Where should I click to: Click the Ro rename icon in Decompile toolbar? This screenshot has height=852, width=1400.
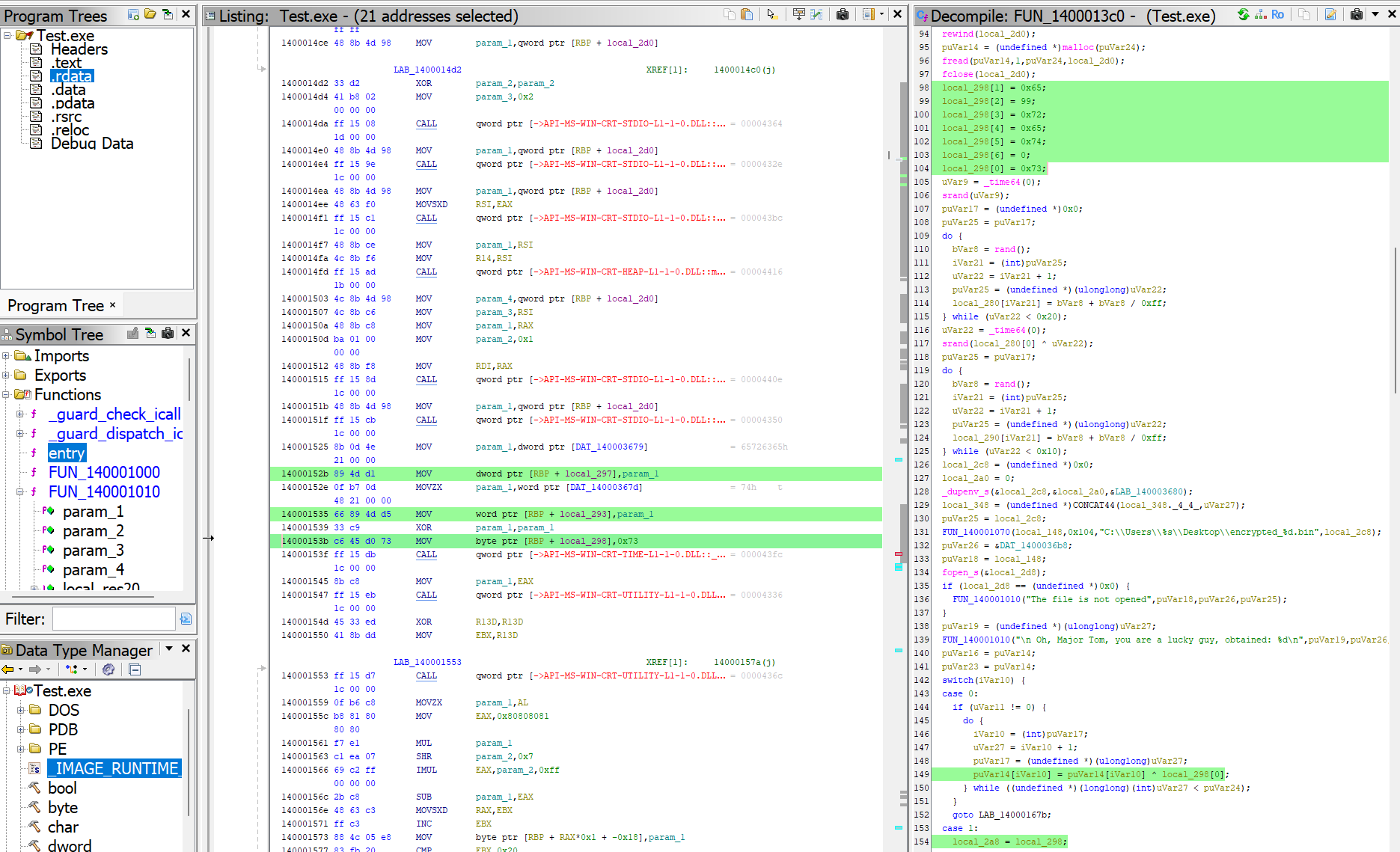[1277, 15]
